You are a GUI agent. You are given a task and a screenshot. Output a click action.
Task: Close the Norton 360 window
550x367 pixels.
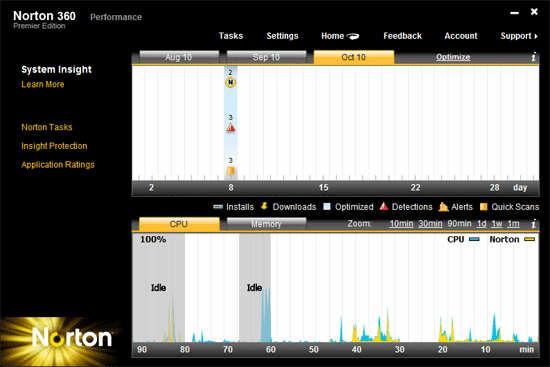534,12
